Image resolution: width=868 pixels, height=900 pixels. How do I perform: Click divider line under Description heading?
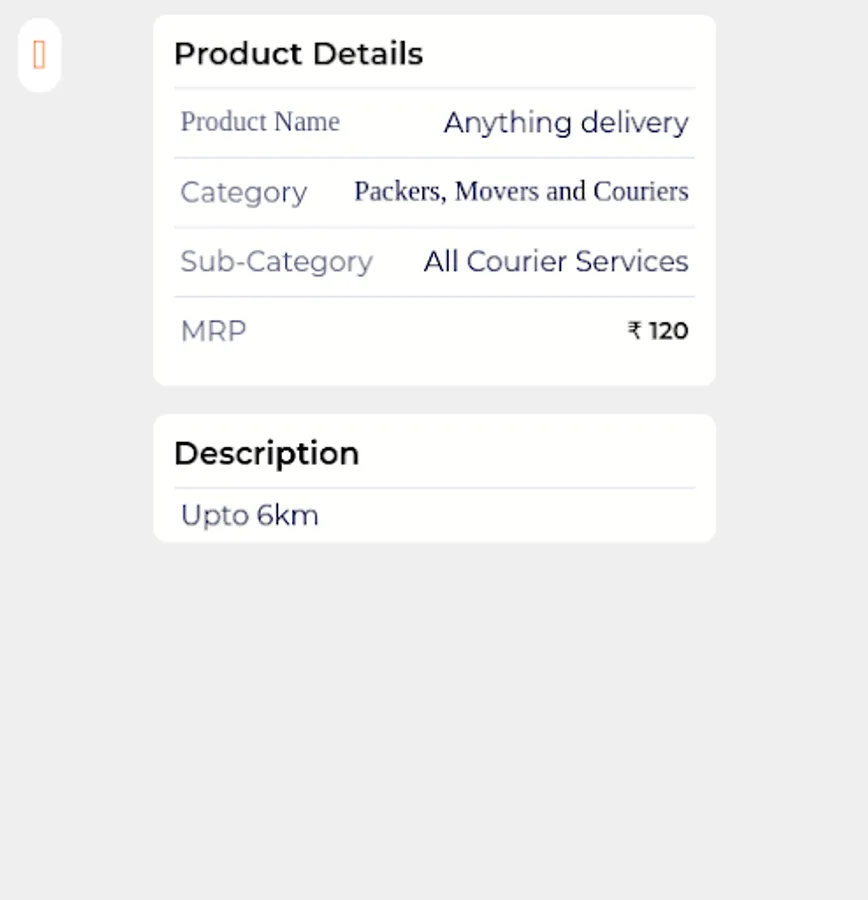[x=434, y=488]
